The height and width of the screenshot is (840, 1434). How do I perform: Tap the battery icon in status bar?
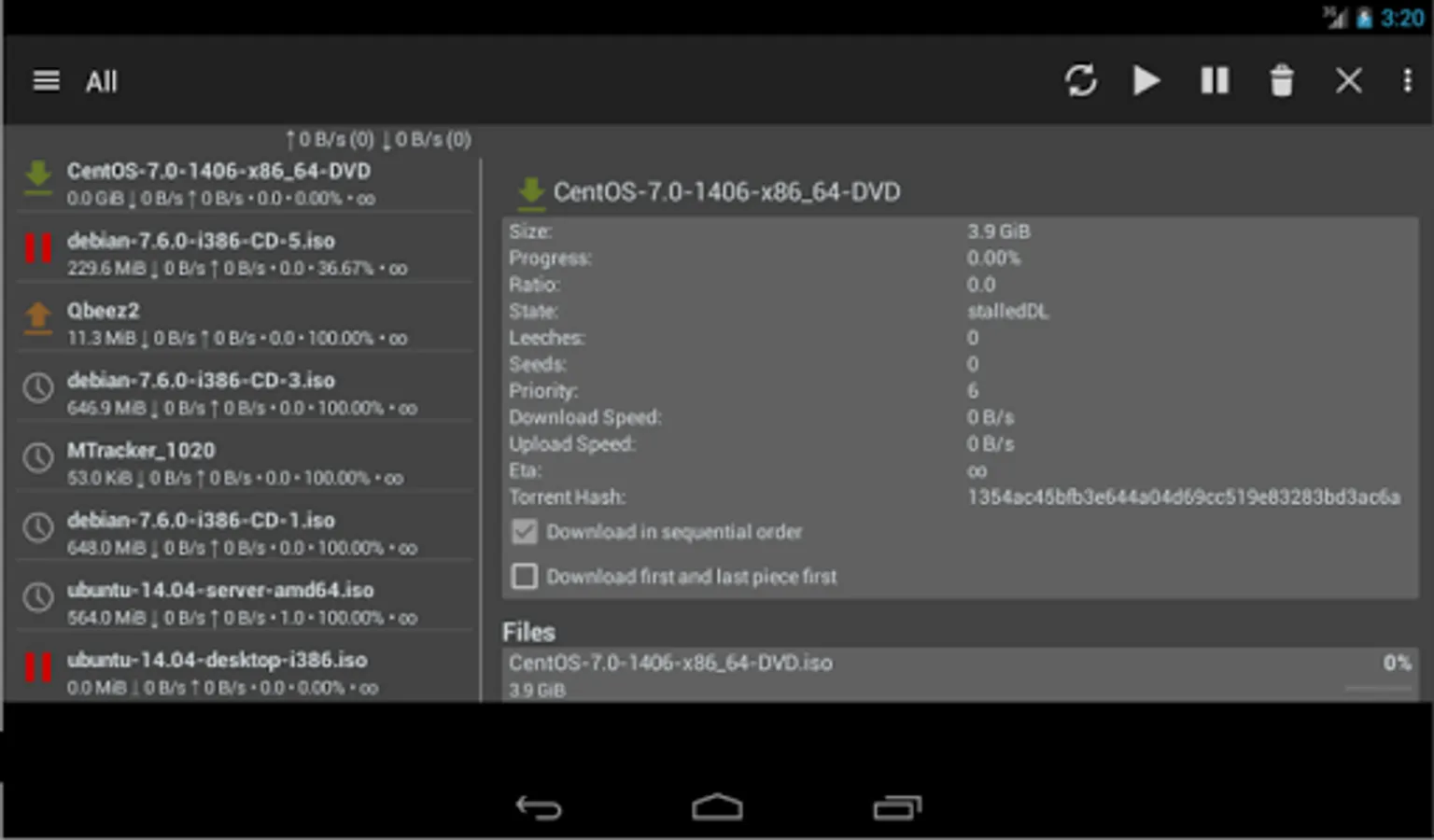[1365, 18]
